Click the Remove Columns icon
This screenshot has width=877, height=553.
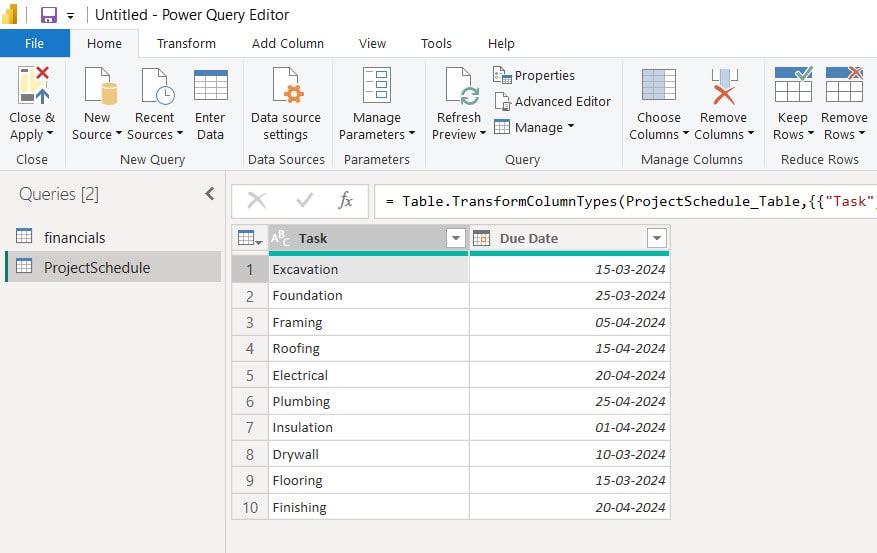(x=724, y=86)
